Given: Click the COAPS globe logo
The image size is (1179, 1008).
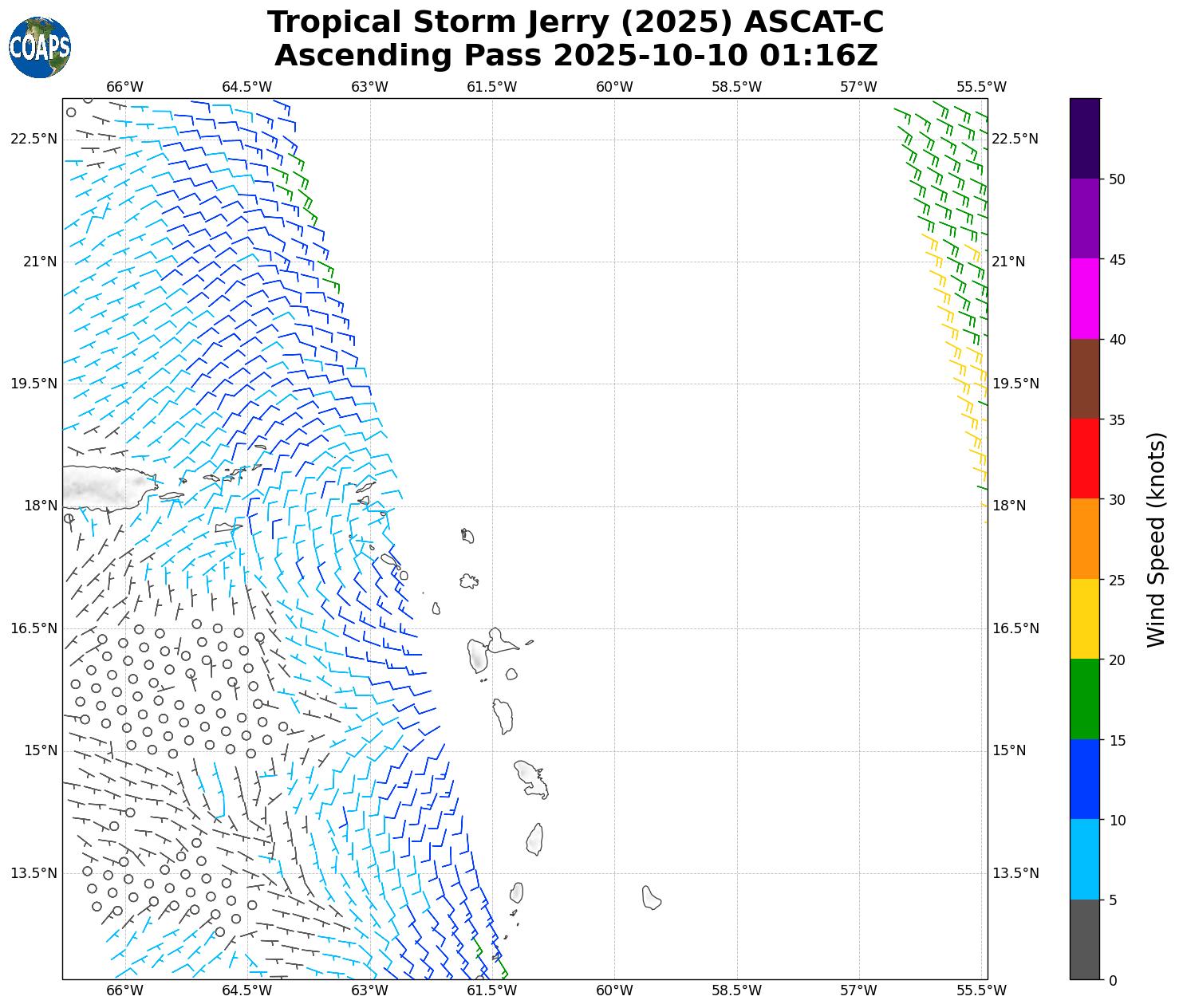Looking at the screenshot, I should click(40, 48).
